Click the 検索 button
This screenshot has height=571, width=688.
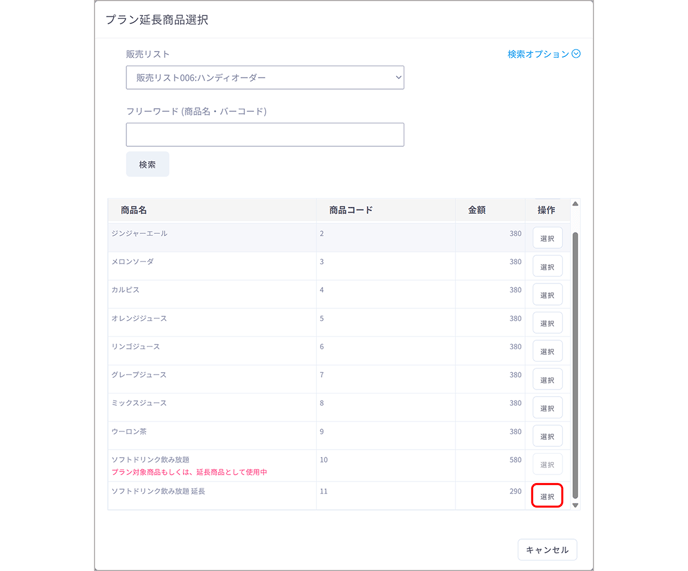coord(147,165)
